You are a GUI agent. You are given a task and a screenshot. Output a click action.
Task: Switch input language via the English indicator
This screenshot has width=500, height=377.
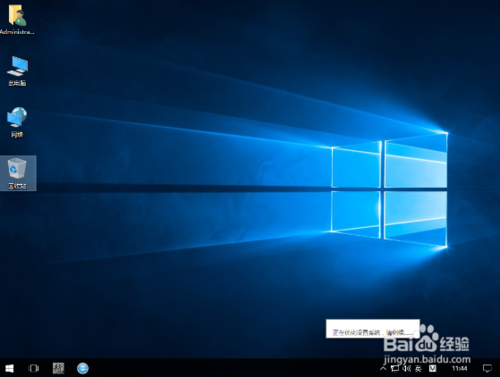(418, 368)
